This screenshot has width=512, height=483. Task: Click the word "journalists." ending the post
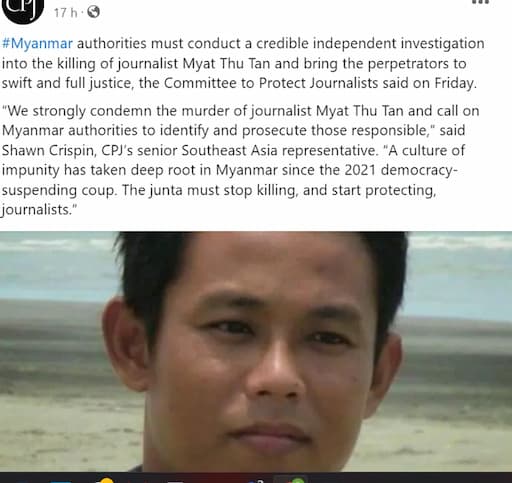(39, 210)
